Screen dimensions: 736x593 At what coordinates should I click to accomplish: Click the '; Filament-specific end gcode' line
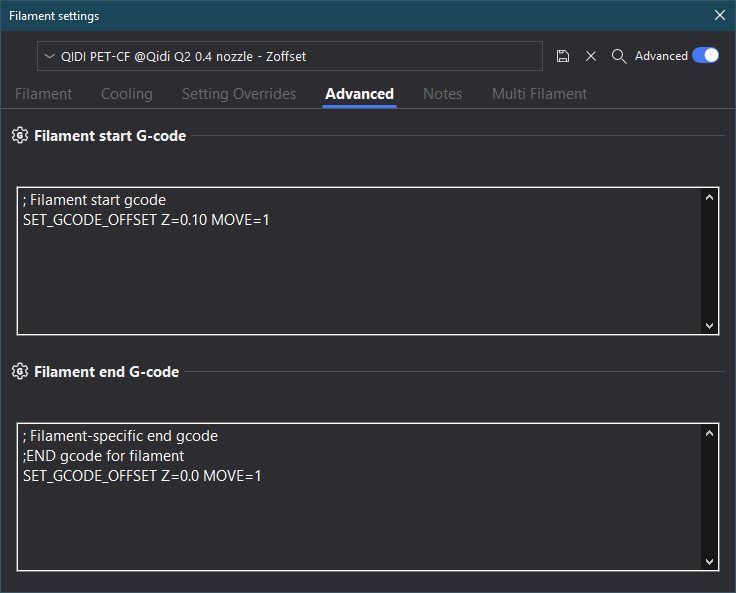point(120,436)
